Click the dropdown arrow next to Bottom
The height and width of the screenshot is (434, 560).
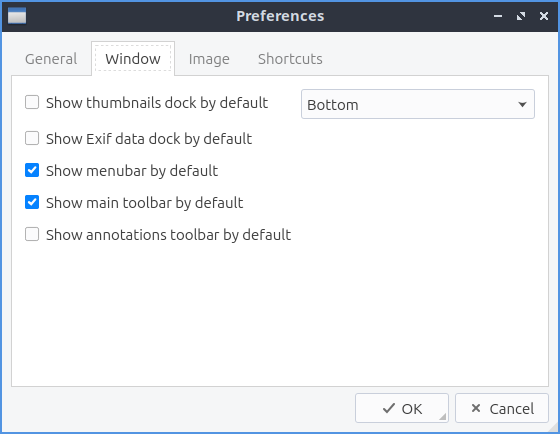coord(522,105)
